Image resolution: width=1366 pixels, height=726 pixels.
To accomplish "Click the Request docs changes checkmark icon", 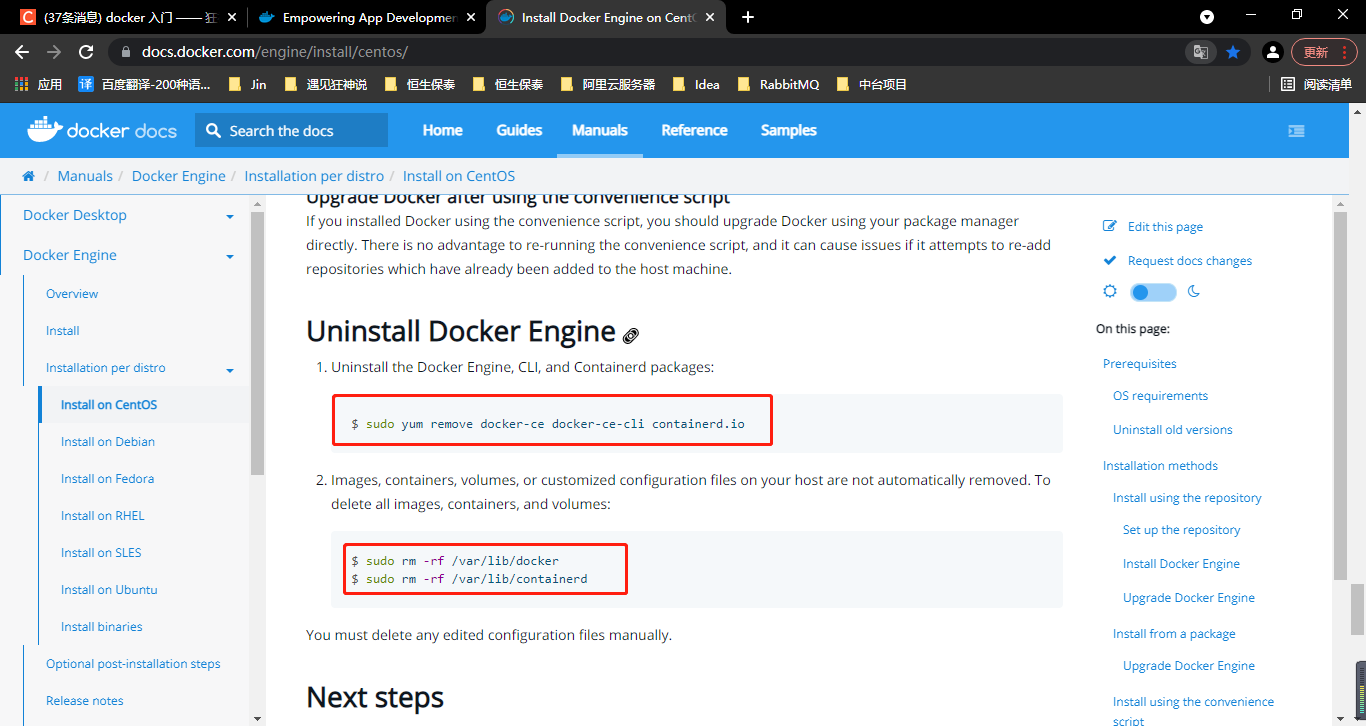I will point(1109,260).
